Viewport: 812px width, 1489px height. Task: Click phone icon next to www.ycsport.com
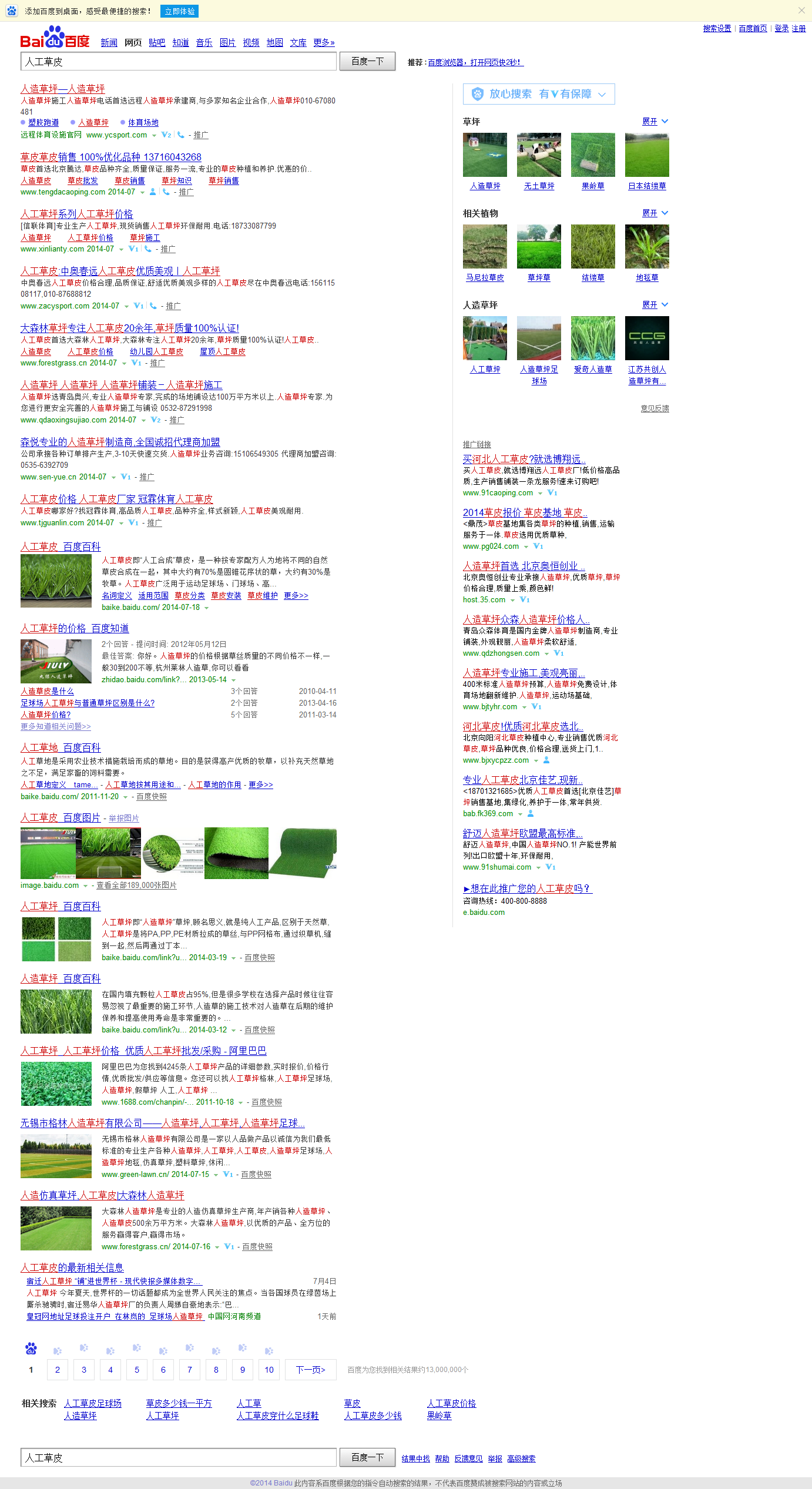pyautogui.click(x=180, y=135)
